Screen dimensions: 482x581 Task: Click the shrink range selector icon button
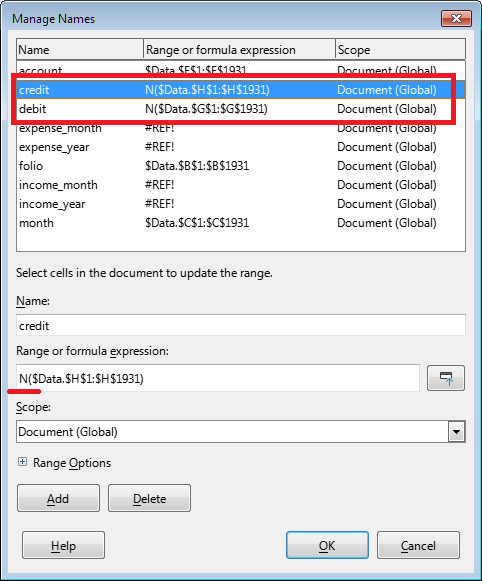pos(446,378)
